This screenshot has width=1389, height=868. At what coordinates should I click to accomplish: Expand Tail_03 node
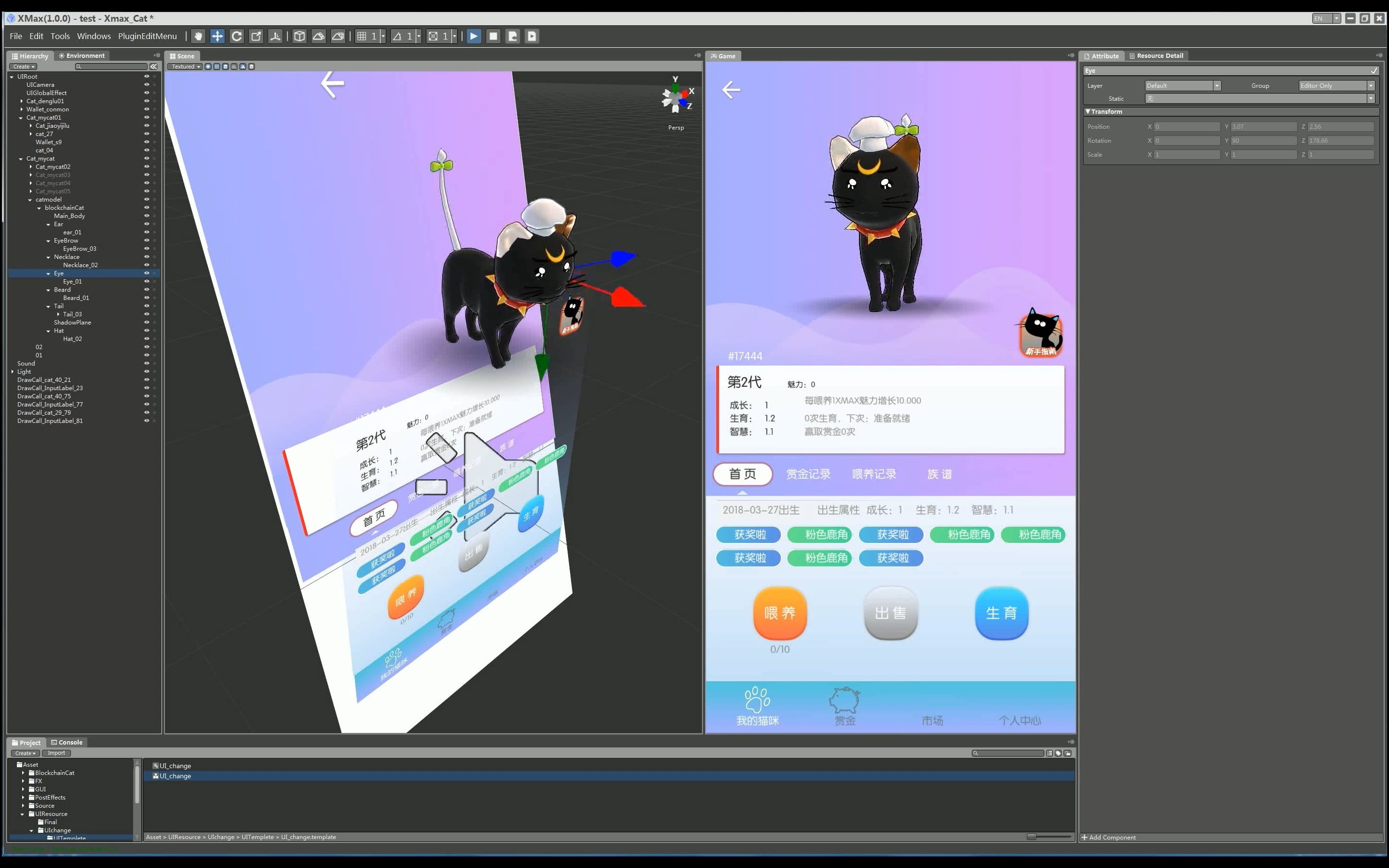tap(58, 314)
